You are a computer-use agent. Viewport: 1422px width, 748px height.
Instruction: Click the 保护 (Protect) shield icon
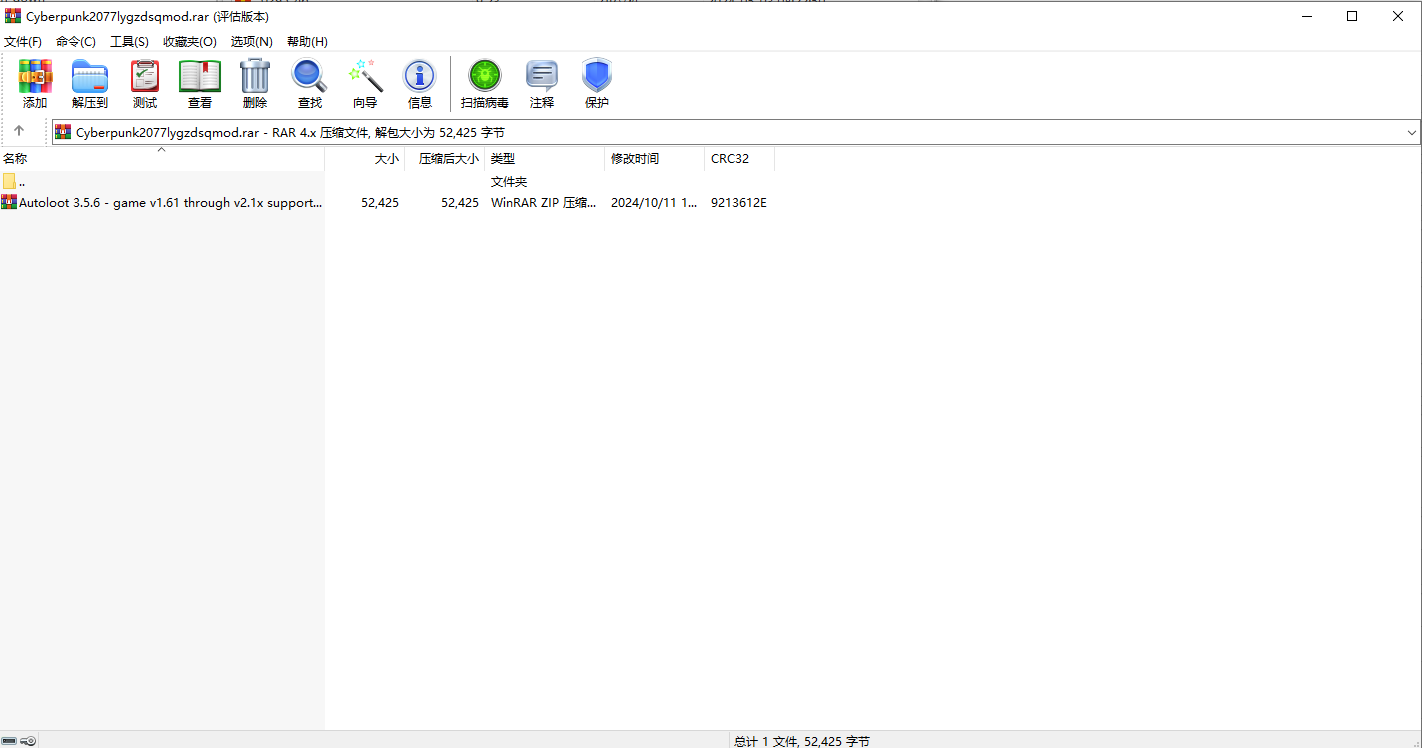(x=597, y=83)
